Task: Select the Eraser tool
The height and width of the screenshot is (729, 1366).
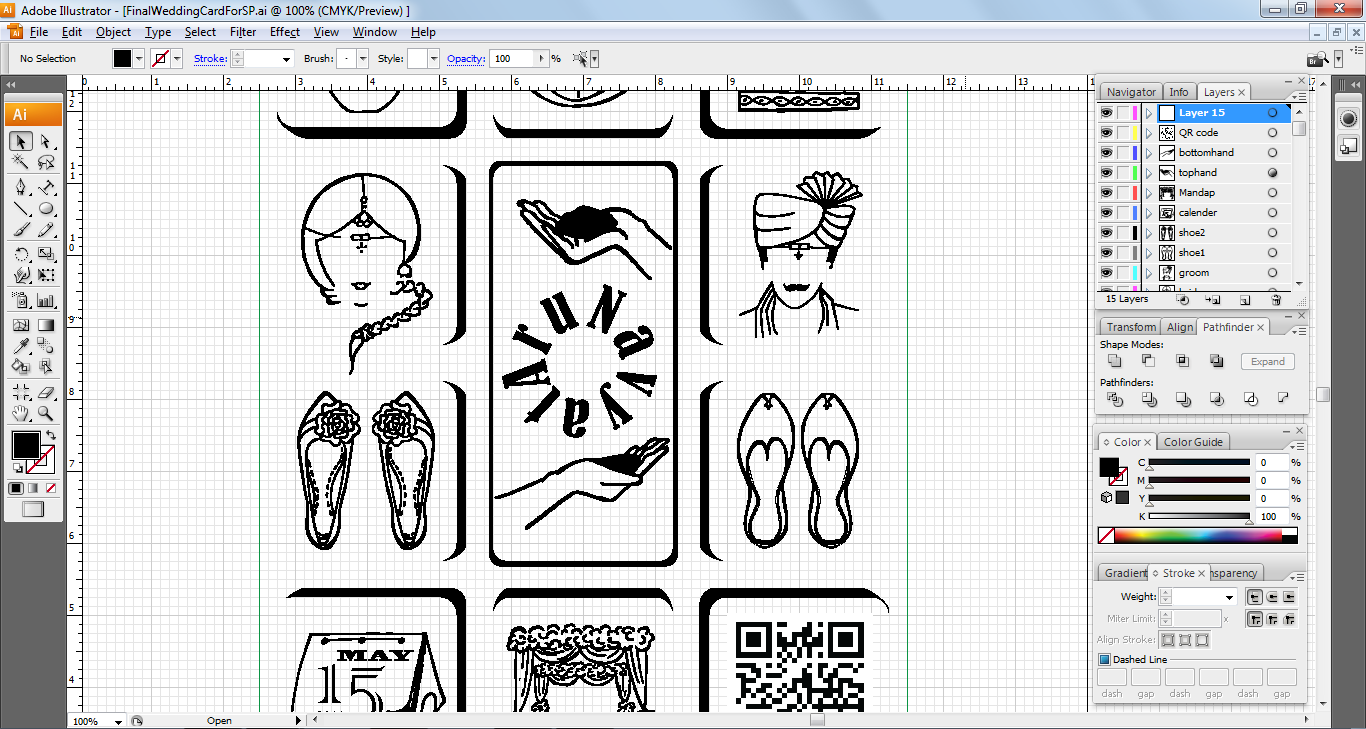Action: [46, 391]
